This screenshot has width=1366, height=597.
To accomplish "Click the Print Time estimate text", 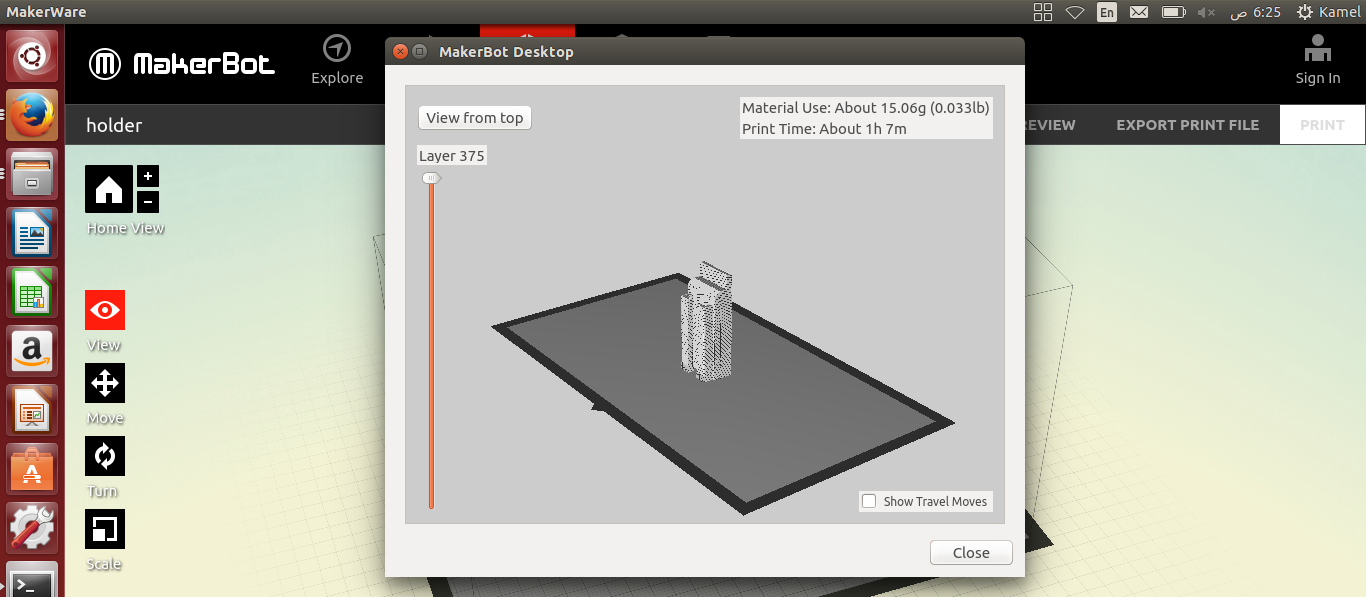I will click(x=824, y=129).
